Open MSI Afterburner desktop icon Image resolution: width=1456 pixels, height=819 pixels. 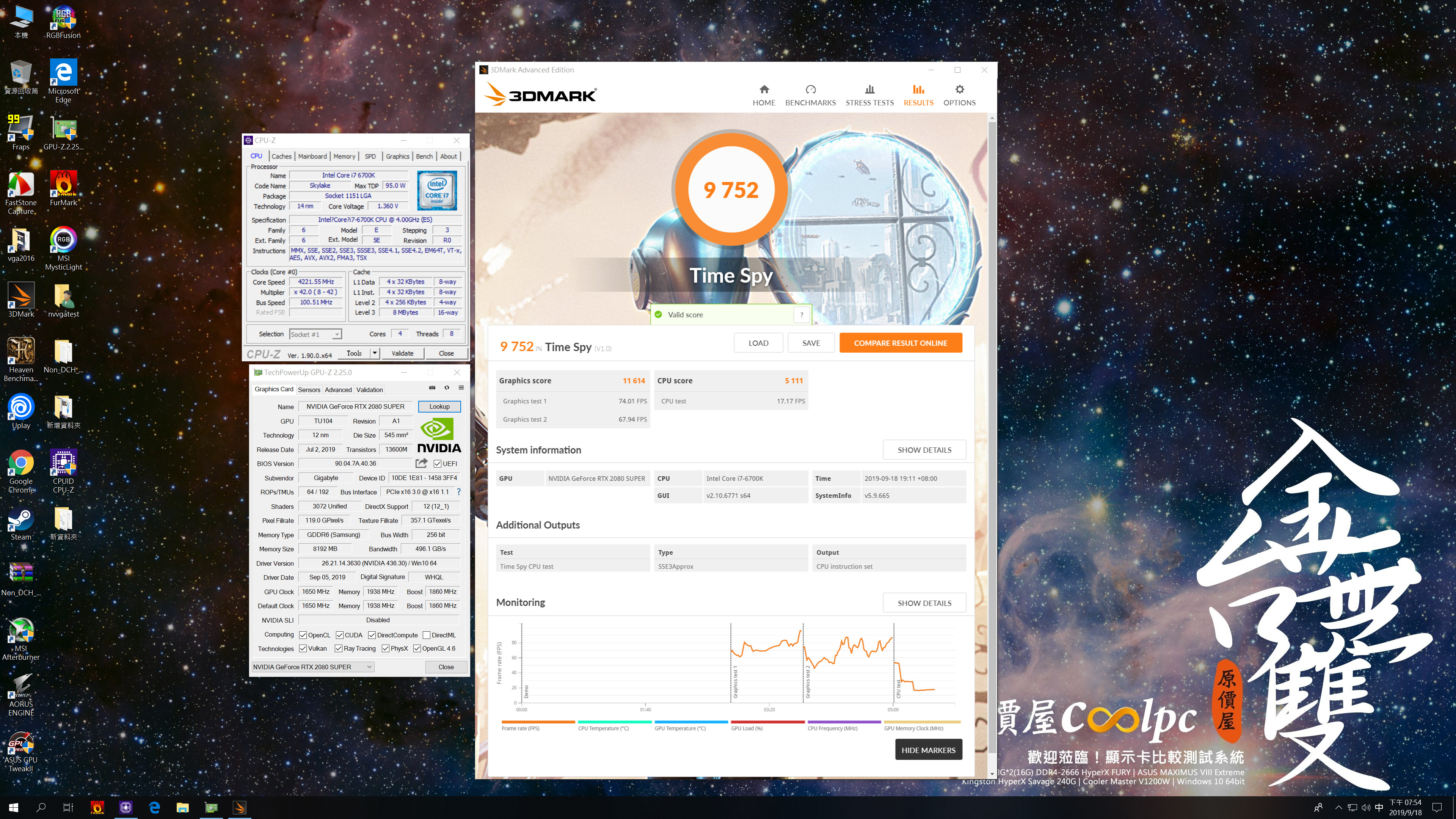[21, 639]
